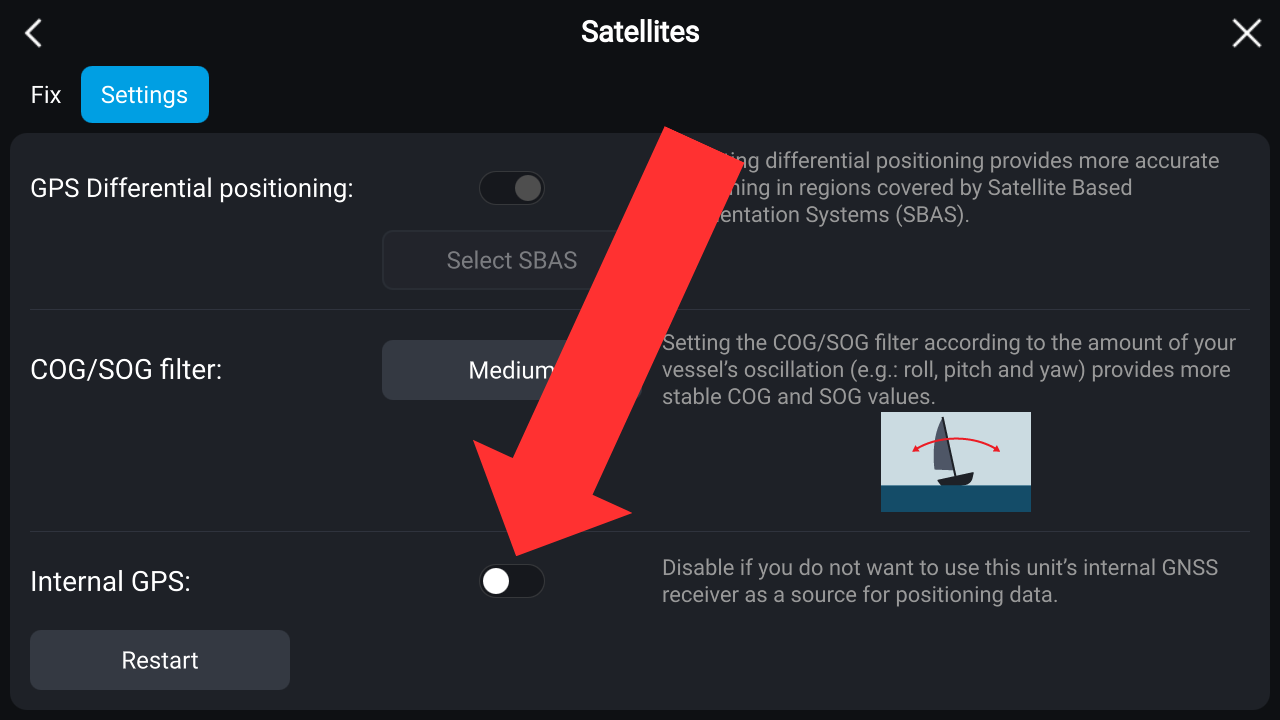The height and width of the screenshot is (720, 1280).
Task: Click the SBAS differential positioning description text
Action: [x=960, y=188]
